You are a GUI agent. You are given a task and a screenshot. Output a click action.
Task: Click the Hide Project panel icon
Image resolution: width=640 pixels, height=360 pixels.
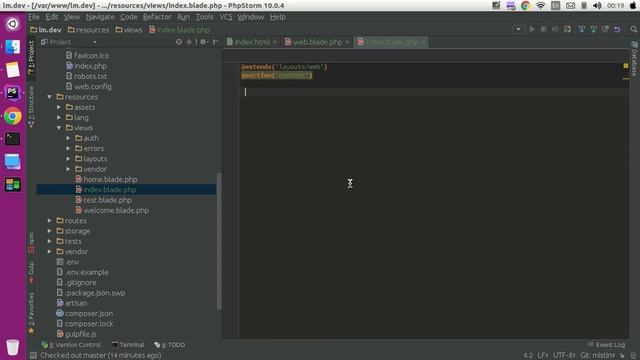point(215,42)
